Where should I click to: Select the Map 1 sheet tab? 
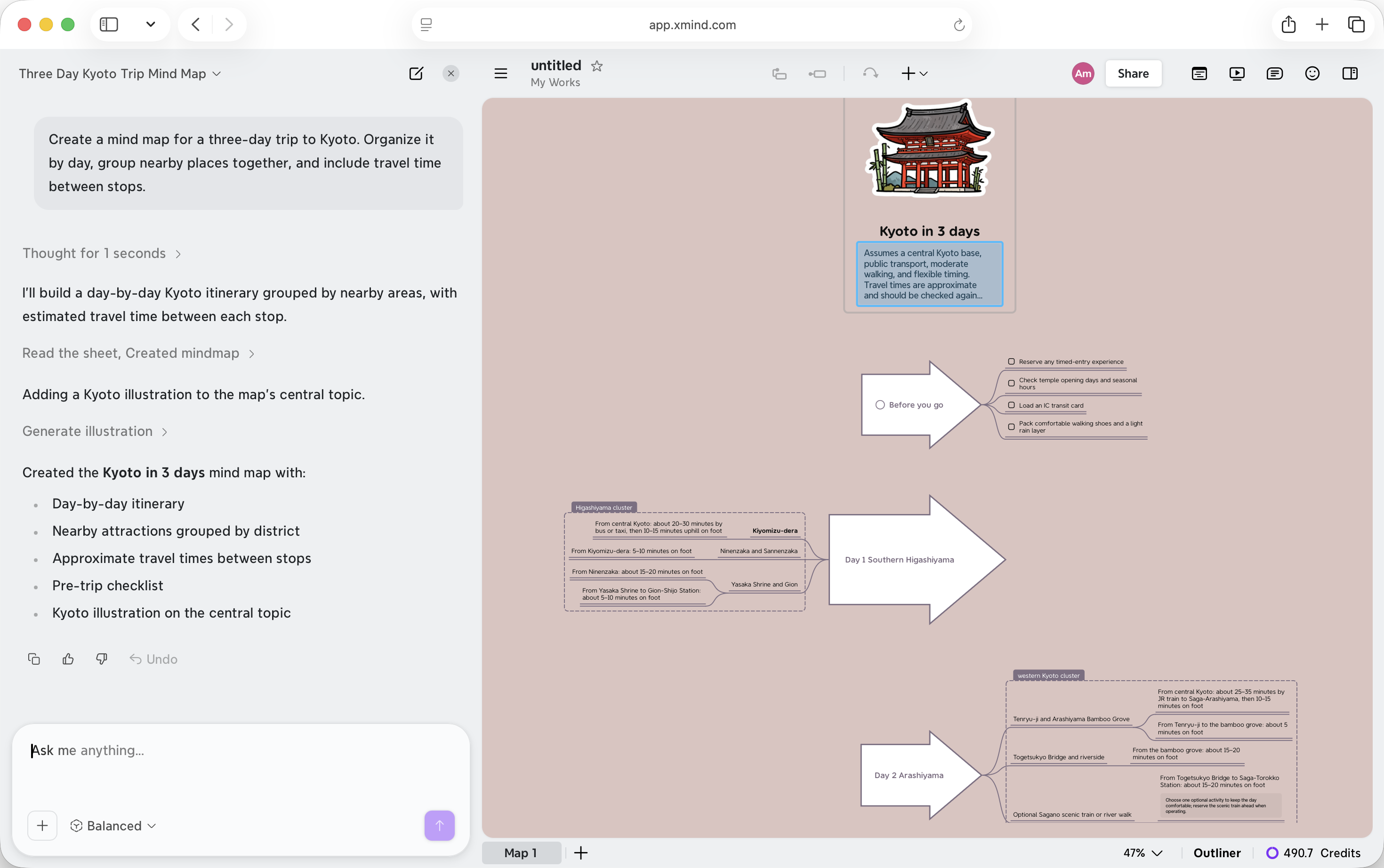point(521,852)
